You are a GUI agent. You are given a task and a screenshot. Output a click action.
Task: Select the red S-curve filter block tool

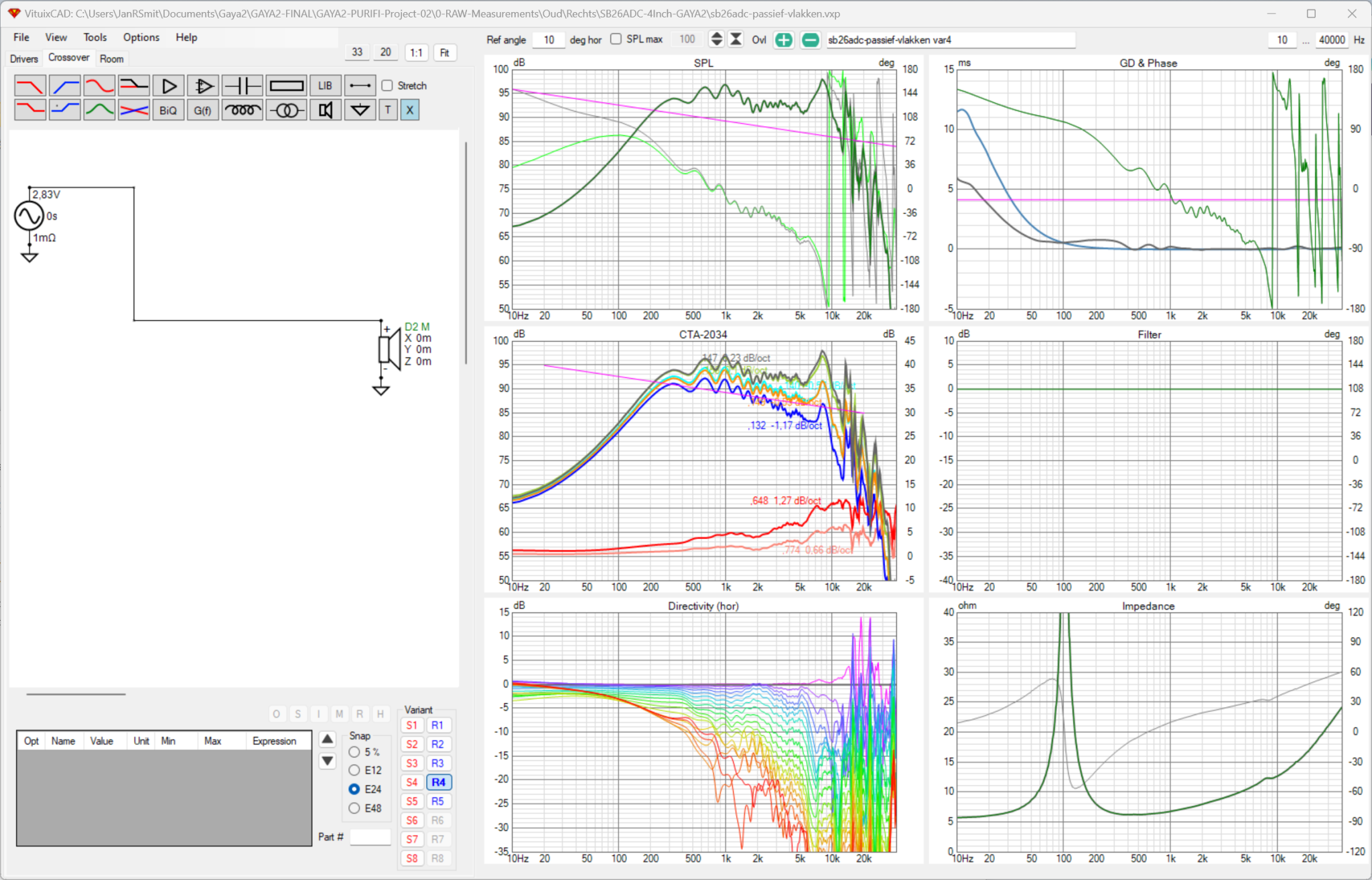coord(99,86)
